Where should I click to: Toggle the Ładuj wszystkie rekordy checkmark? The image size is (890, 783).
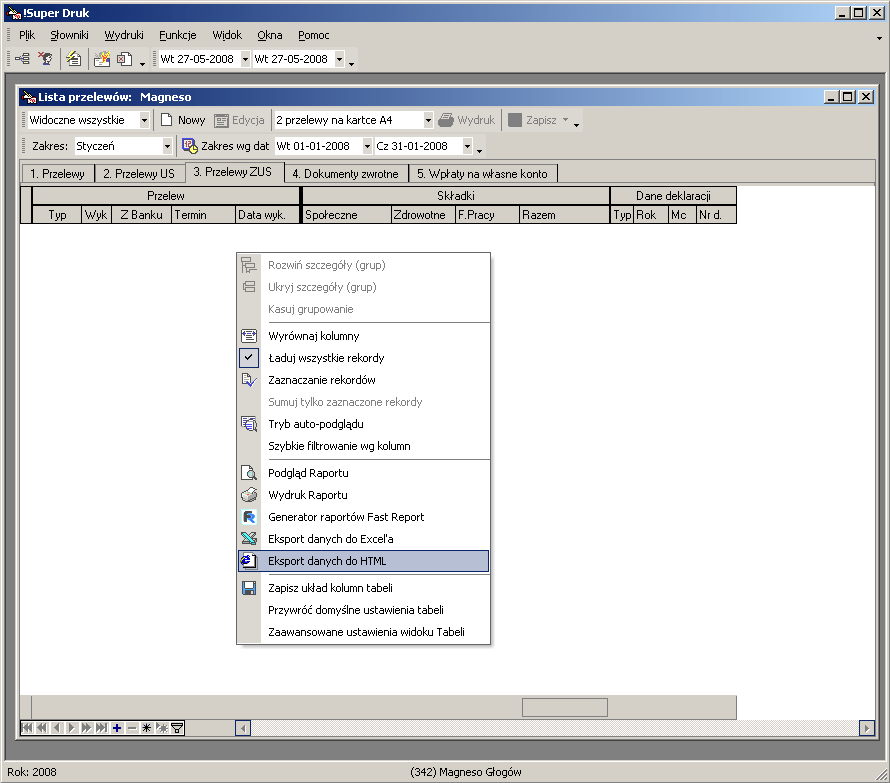pos(249,358)
